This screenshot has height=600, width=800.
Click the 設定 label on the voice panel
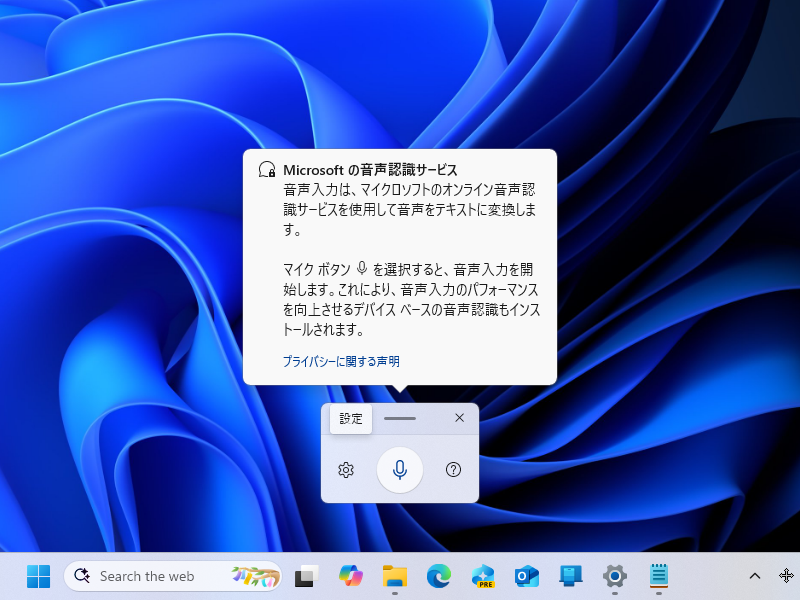350,419
